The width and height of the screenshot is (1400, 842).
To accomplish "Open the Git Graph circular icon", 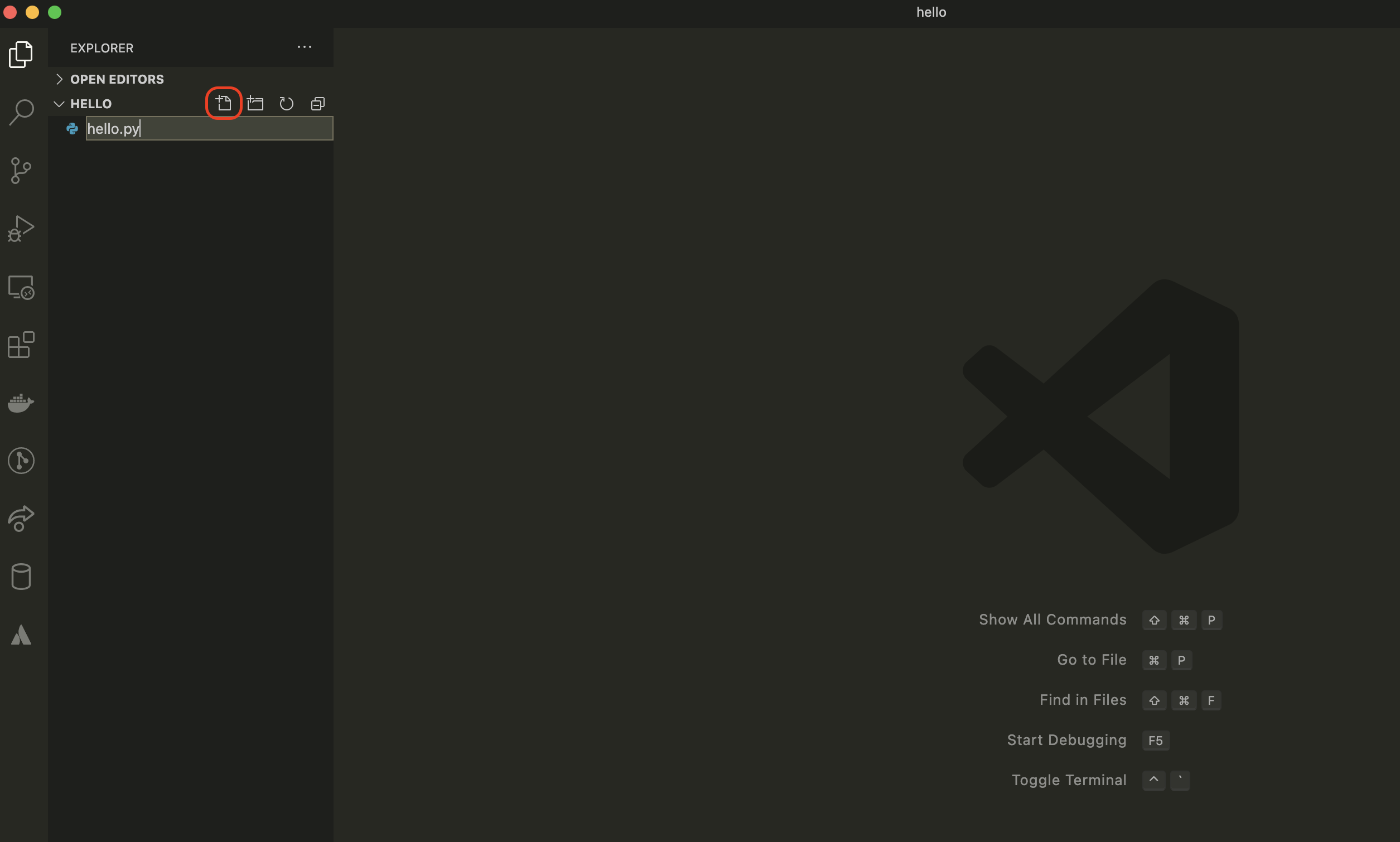I will [22, 460].
